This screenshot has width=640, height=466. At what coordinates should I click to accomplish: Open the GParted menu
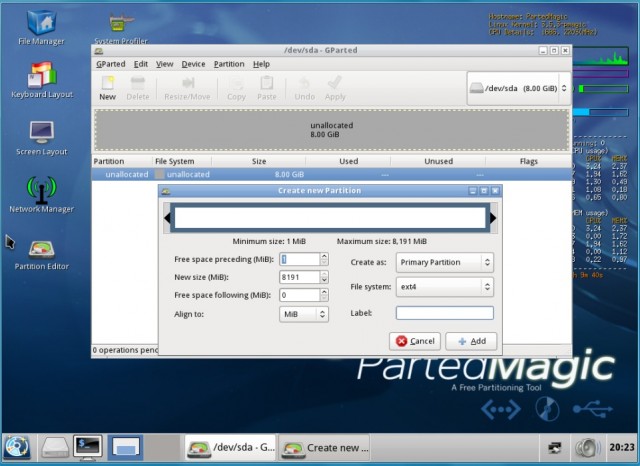(111, 64)
